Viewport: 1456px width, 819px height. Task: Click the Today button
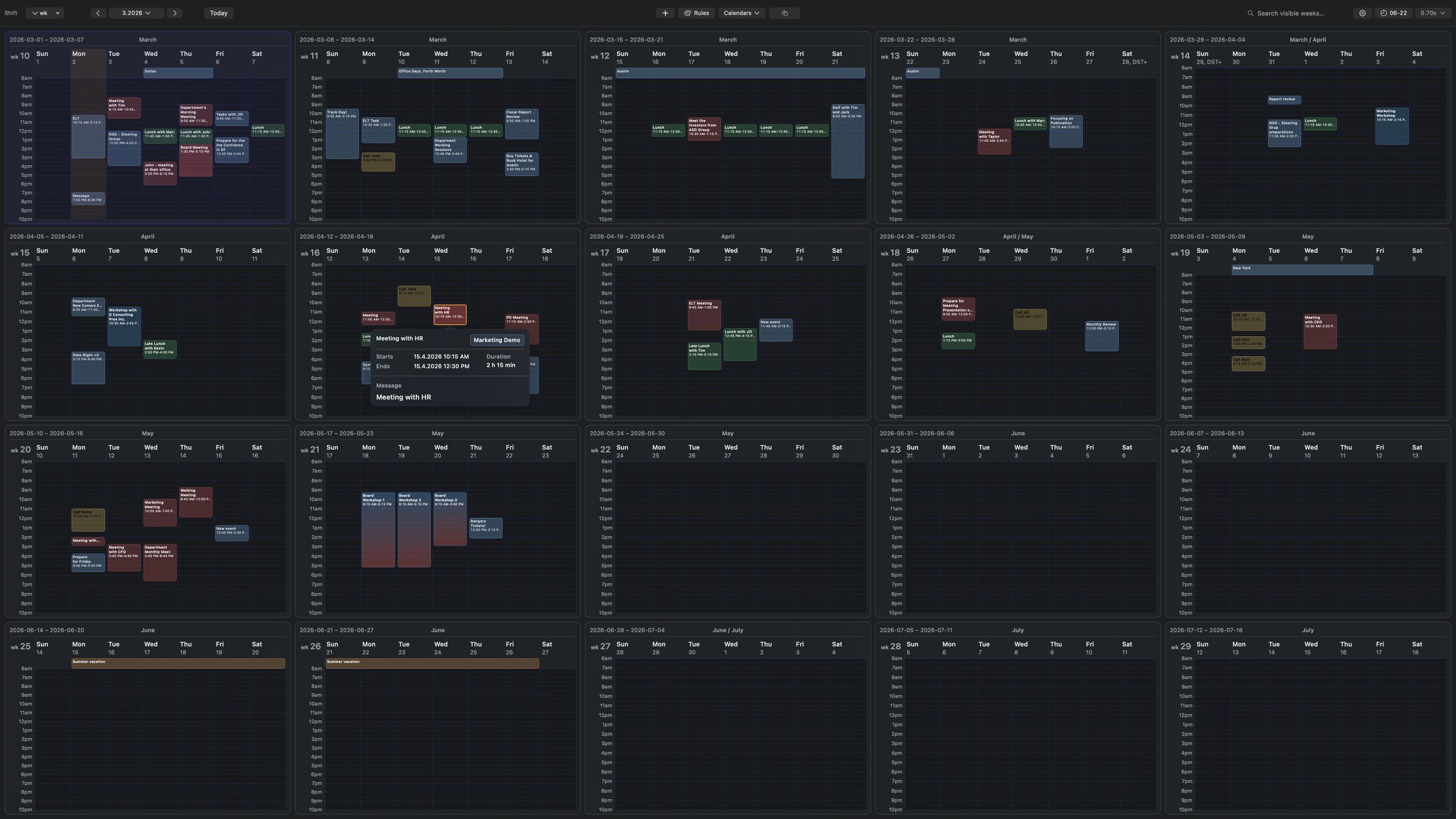(218, 12)
